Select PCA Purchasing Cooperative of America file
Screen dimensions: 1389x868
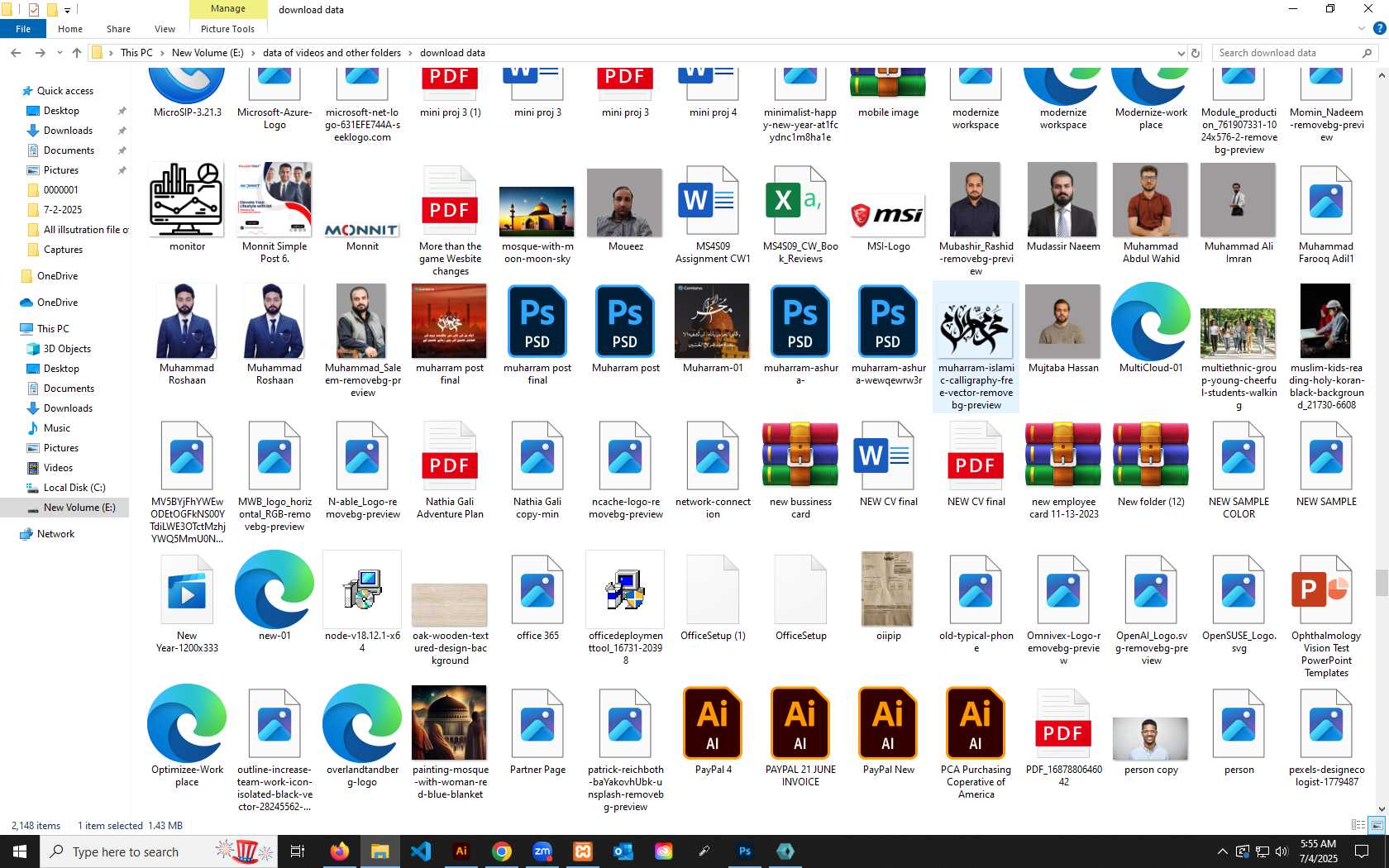976,723
